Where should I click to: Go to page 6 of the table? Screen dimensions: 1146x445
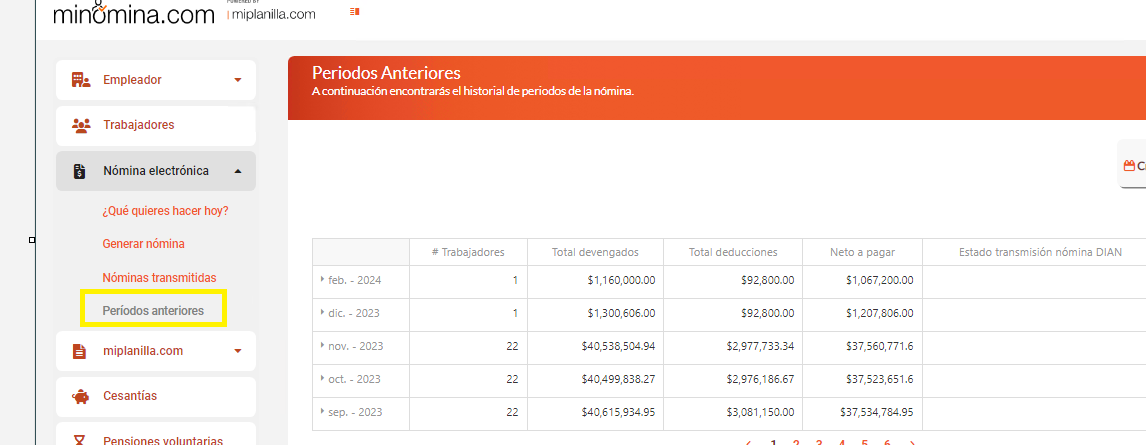[887, 442]
